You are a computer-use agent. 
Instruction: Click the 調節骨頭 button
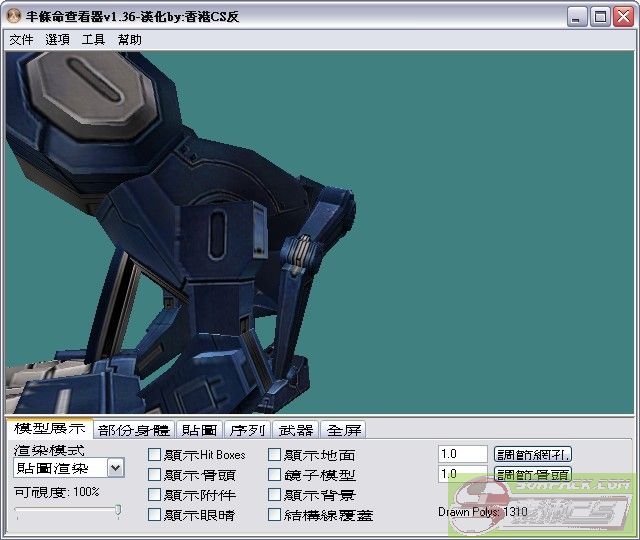[533, 474]
